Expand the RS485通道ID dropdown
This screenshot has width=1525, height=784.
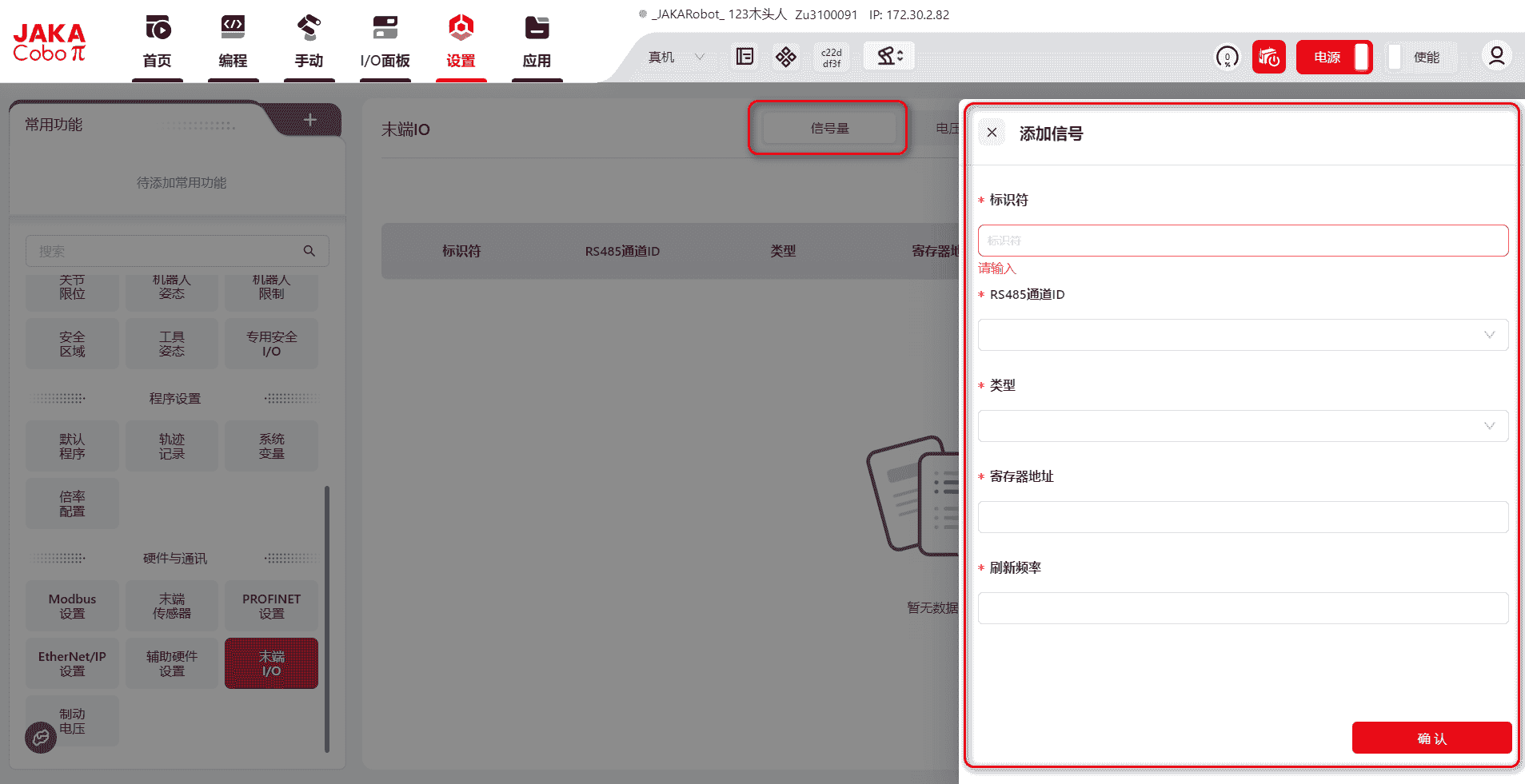[x=1242, y=335]
